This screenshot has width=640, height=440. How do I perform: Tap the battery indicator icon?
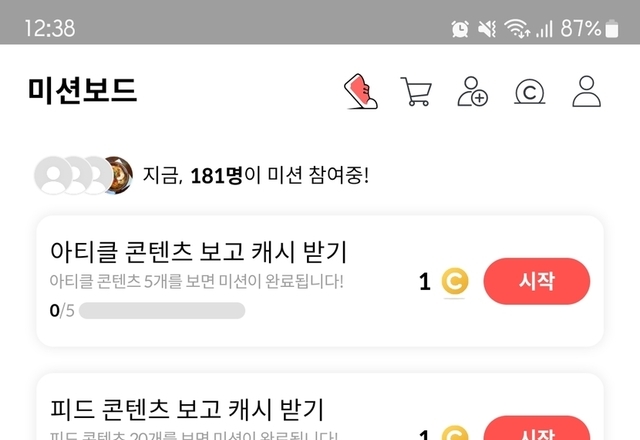[x=612, y=29]
